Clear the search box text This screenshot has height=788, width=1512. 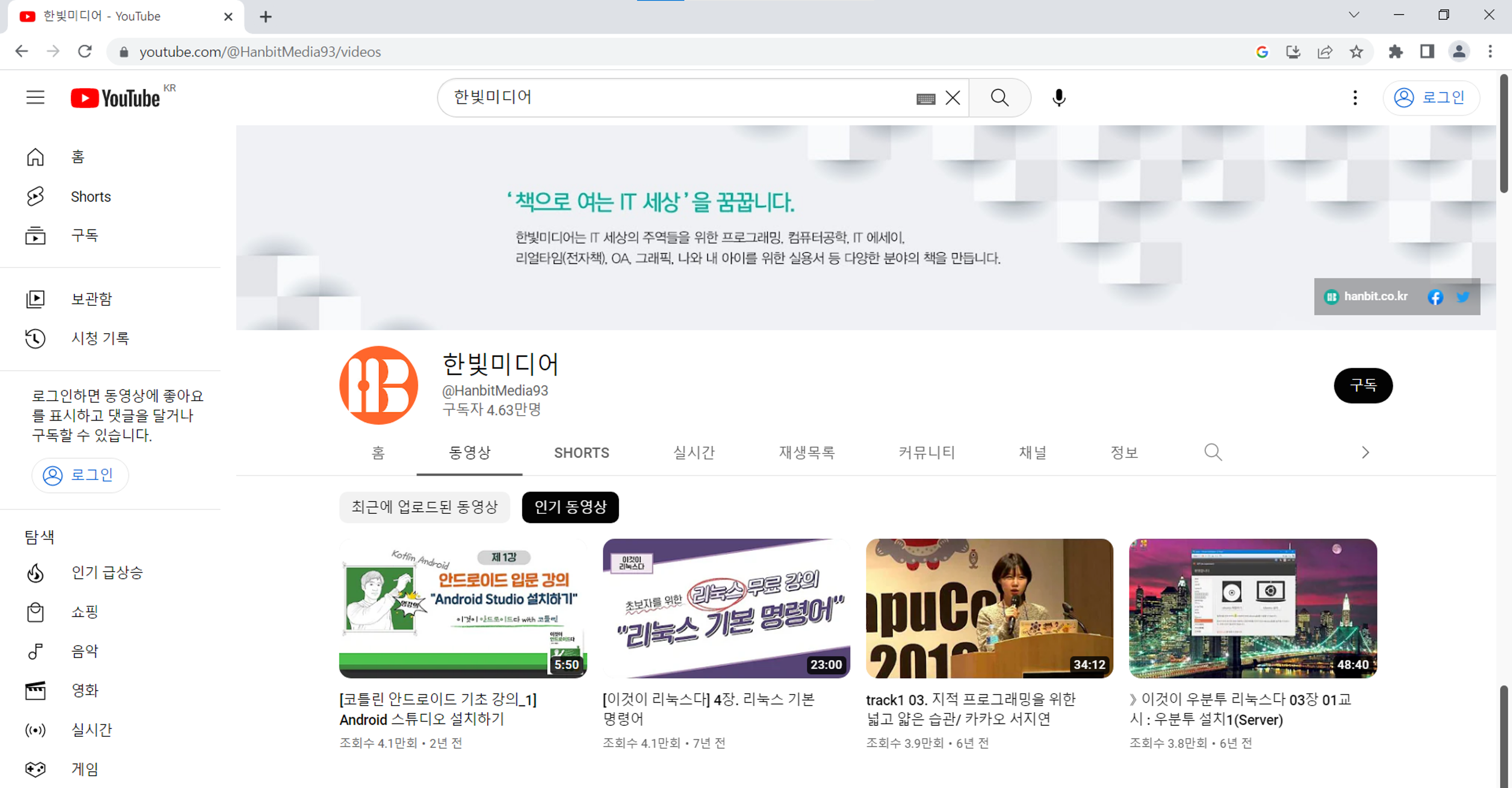[953, 98]
